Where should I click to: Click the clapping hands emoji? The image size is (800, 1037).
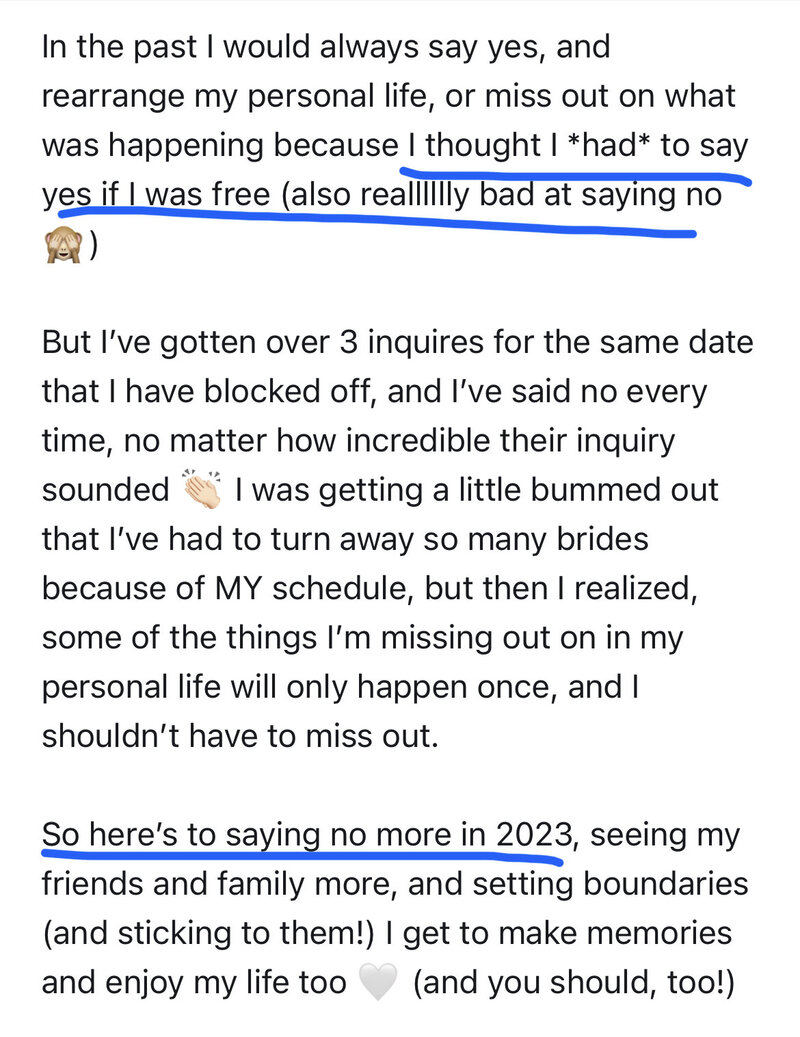pyautogui.click(x=202, y=490)
